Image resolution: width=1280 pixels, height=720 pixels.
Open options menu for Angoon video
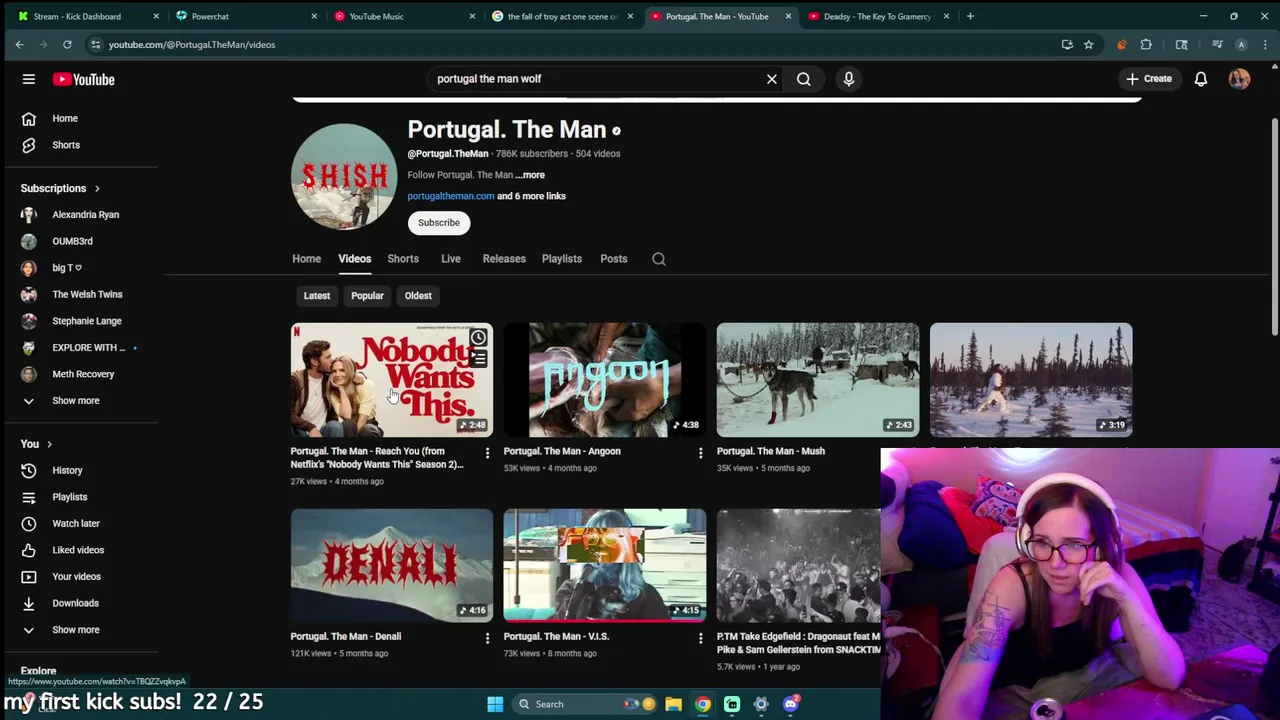click(x=700, y=453)
